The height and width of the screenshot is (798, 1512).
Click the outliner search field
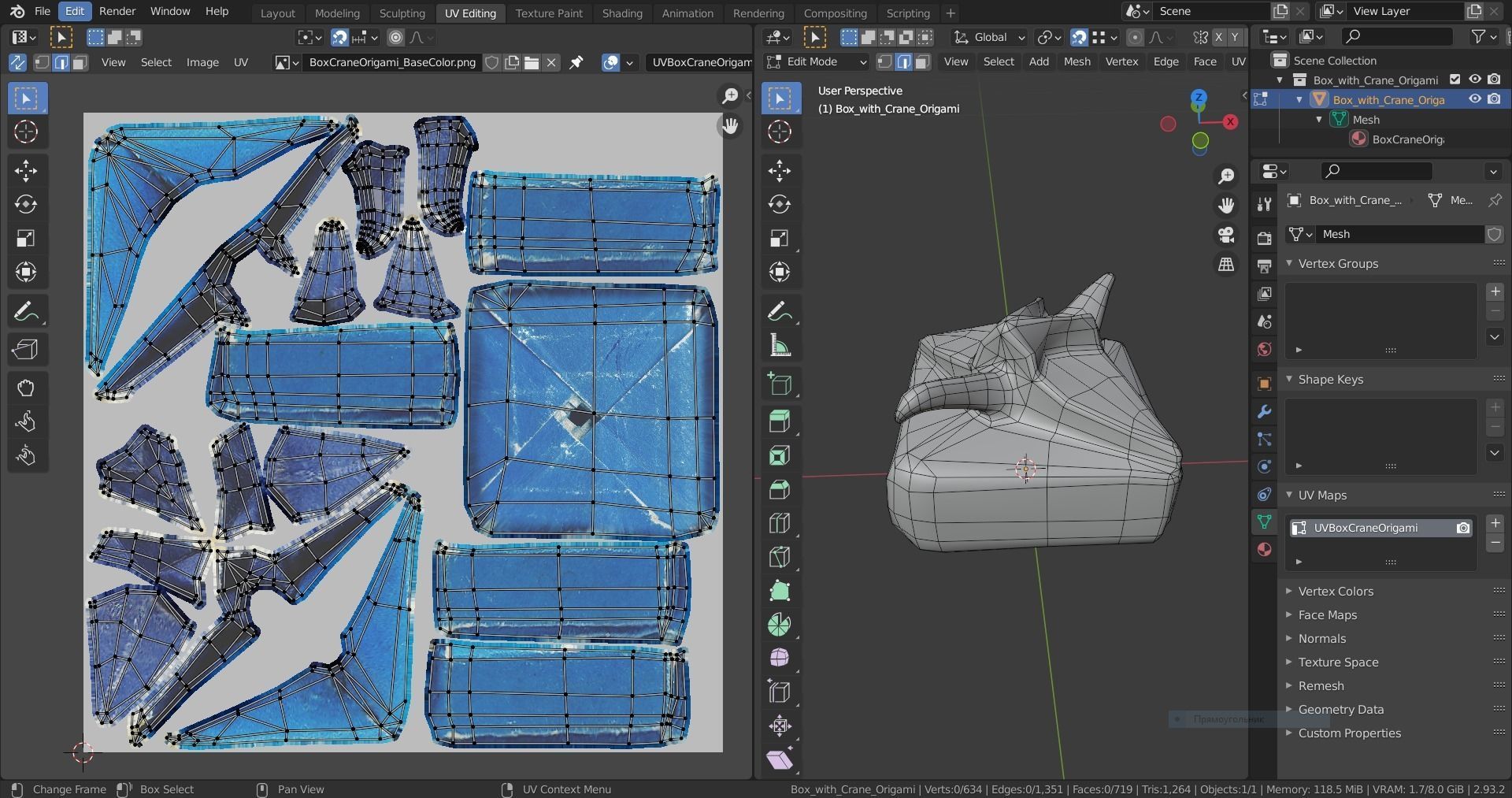(1398, 36)
